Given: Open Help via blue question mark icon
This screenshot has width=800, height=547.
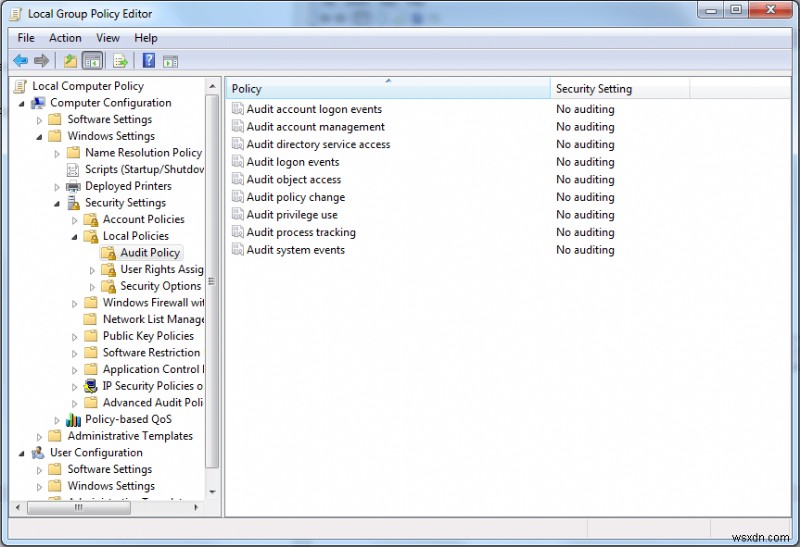Looking at the screenshot, I should pyautogui.click(x=148, y=61).
